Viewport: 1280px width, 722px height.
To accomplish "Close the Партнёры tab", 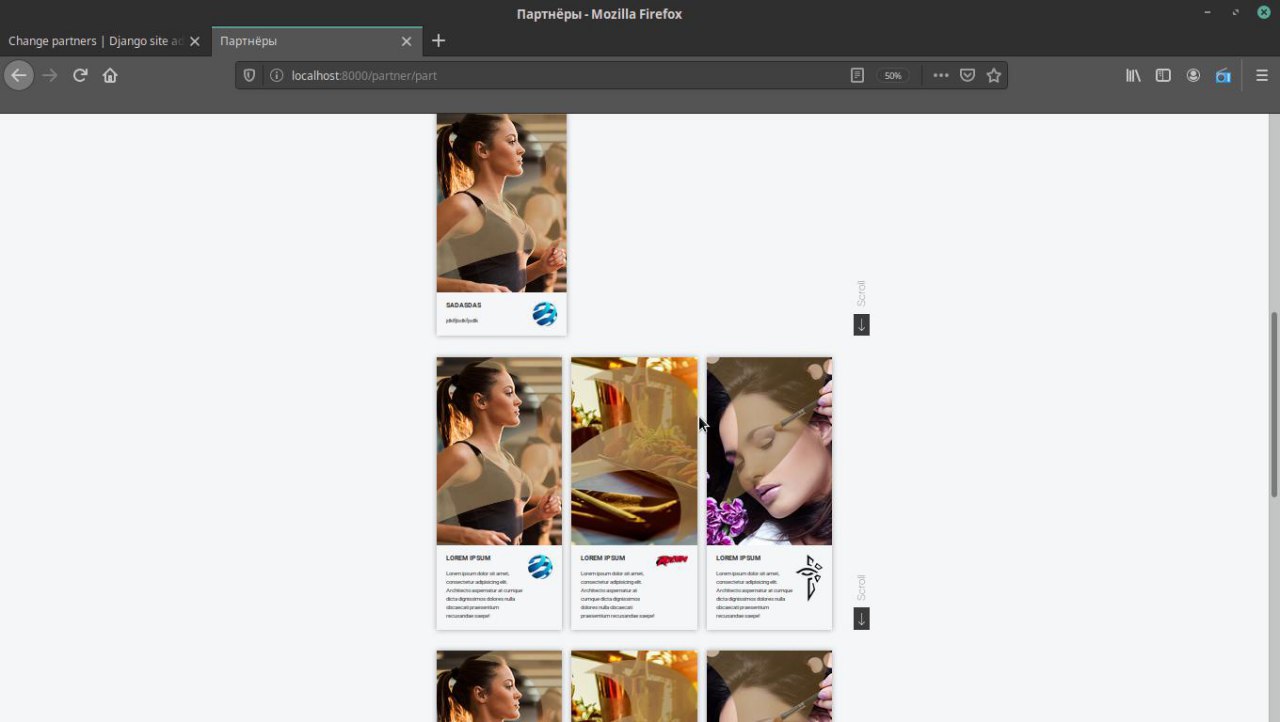I will click(406, 41).
